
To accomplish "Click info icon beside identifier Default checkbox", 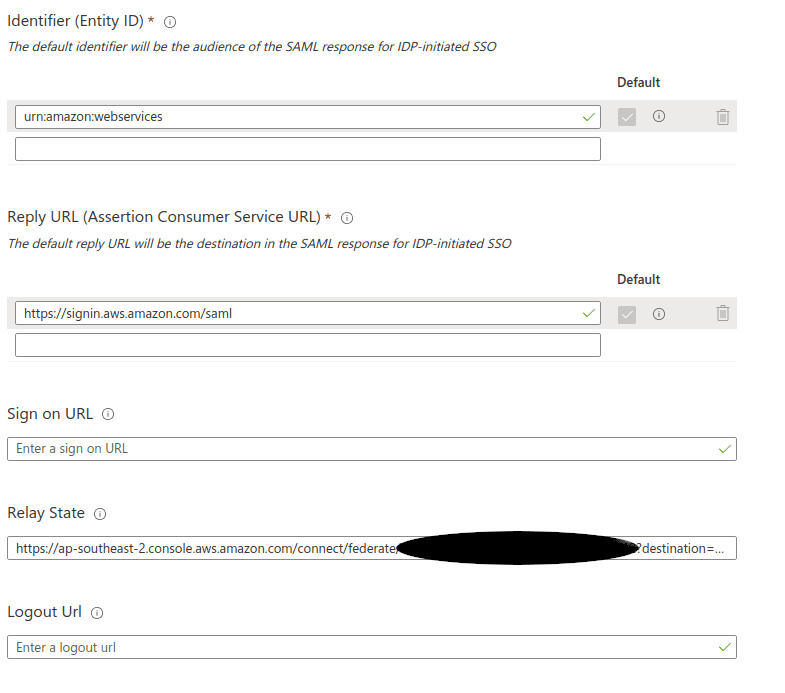I will tap(659, 116).
